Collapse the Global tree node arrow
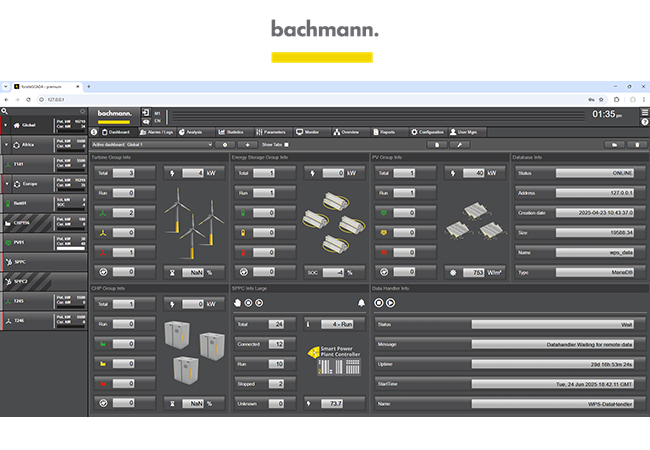650x450 pixels. tap(6, 125)
